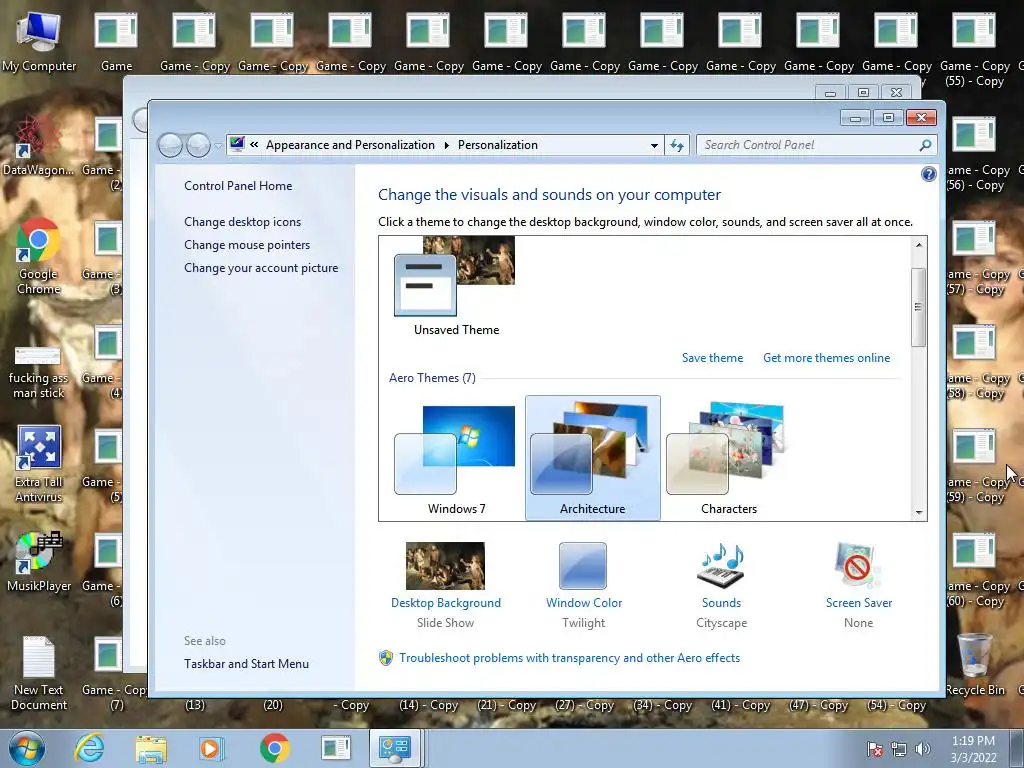This screenshot has height=768, width=1024.
Task: Click the Control Panel taskbar button
Action: (394, 748)
